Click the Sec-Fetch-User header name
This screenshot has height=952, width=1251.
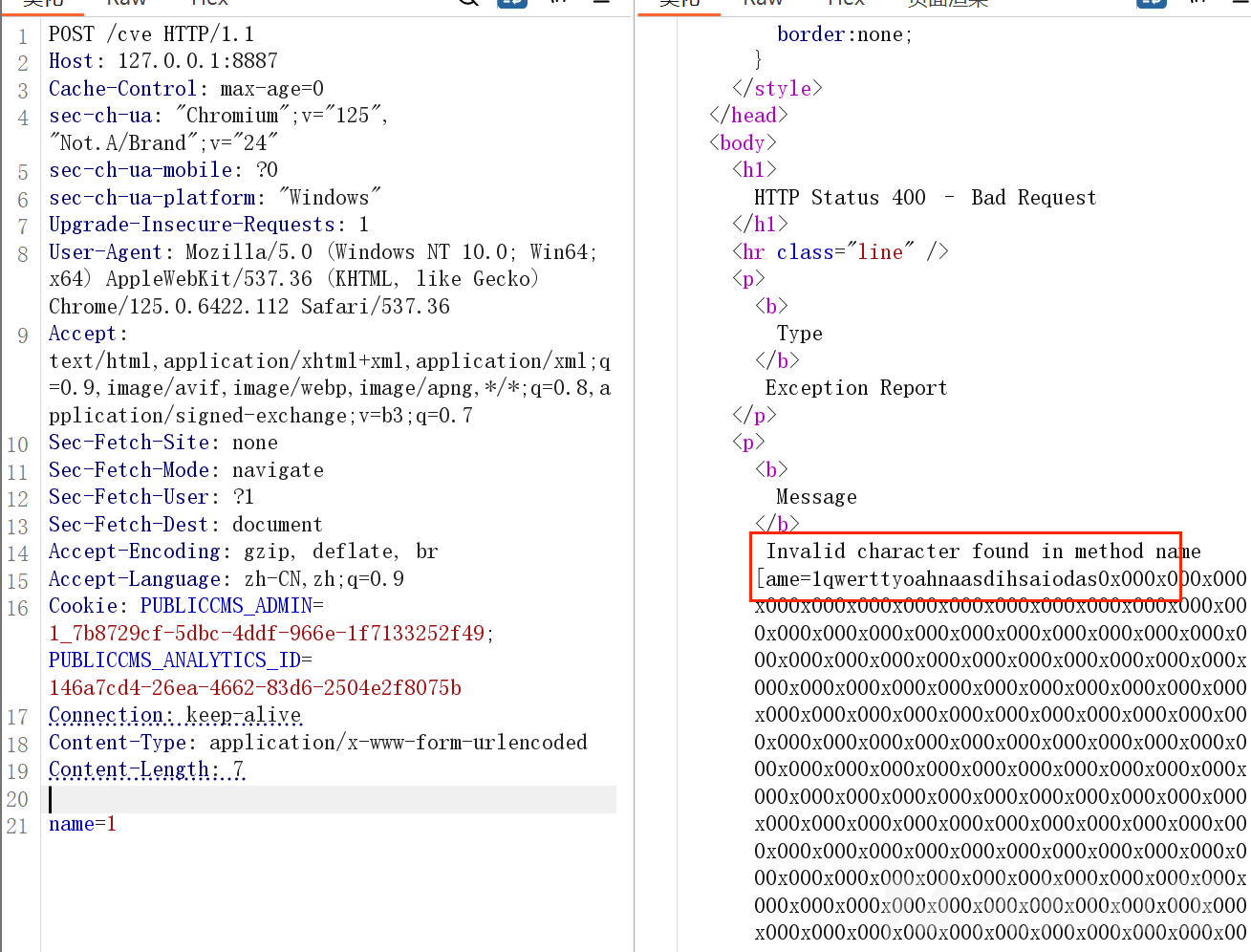[x=129, y=497]
